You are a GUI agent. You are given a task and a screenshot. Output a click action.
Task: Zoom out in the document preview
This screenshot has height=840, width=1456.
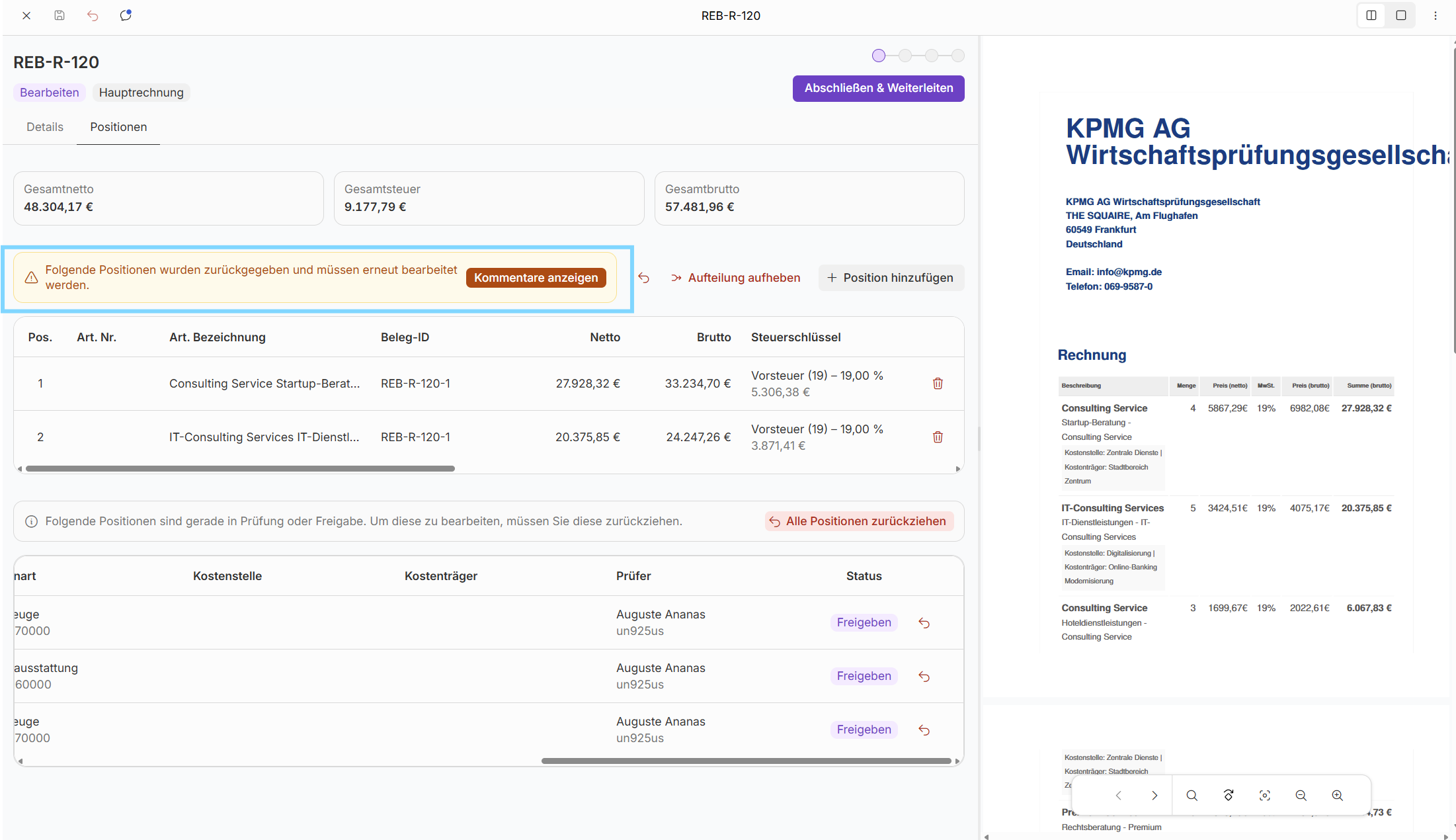(x=1301, y=795)
